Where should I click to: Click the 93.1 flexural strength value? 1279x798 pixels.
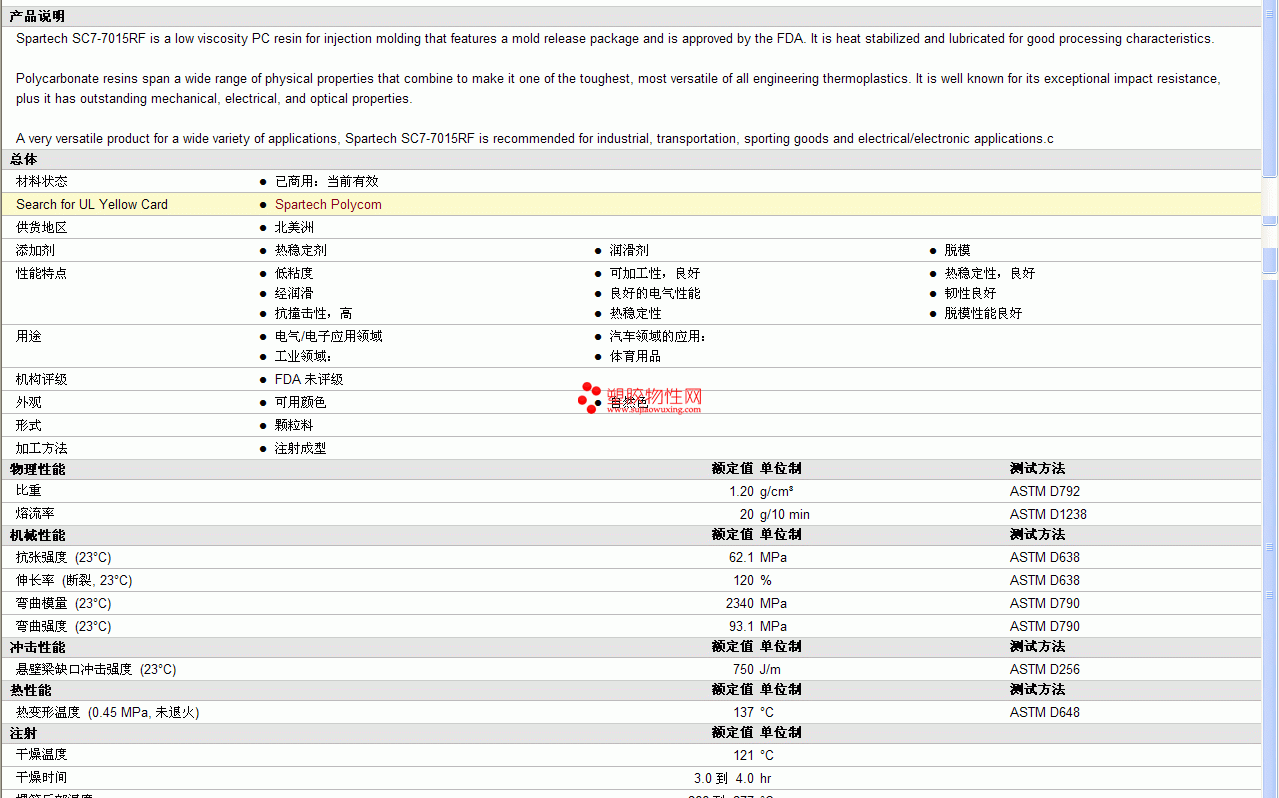tap(741, 626)
